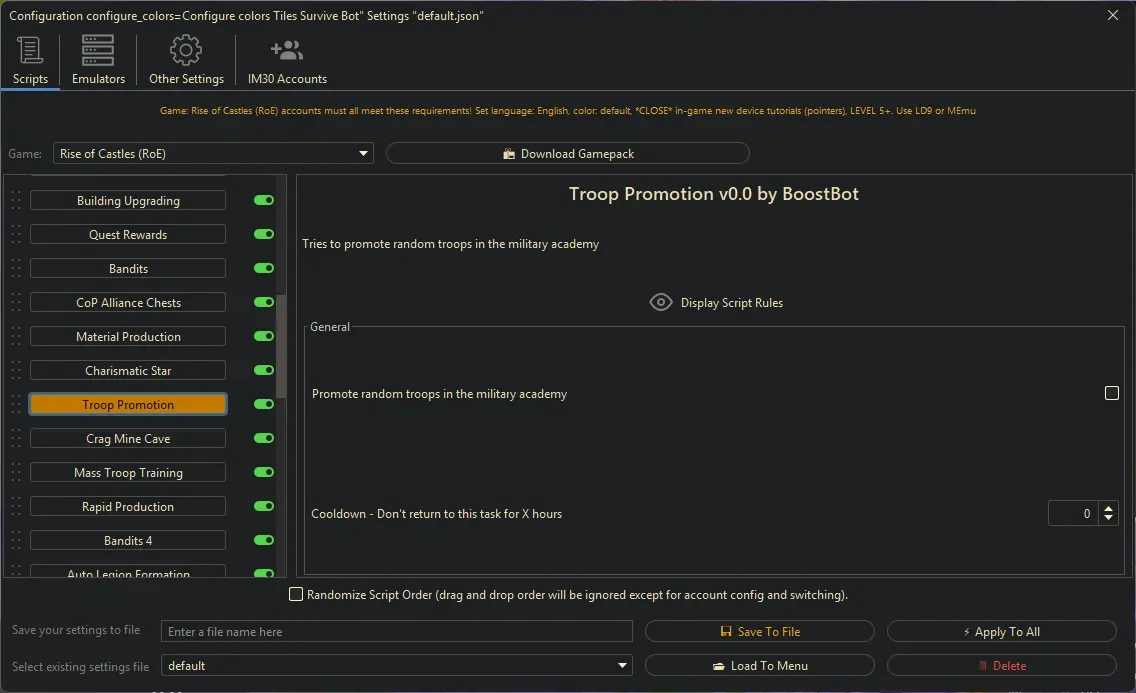Close the Configuration window
The height and width of the screenshot is (693, 1136).
pyautogui.click(x=1113, y=15)
